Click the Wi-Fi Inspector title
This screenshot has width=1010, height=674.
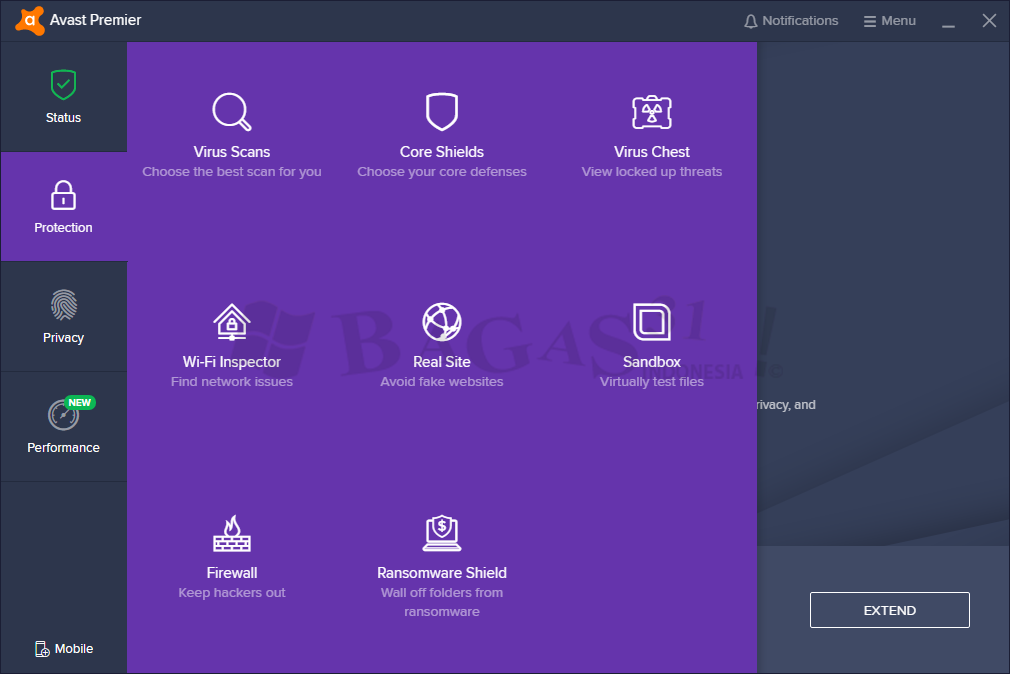tap(232, 362)
